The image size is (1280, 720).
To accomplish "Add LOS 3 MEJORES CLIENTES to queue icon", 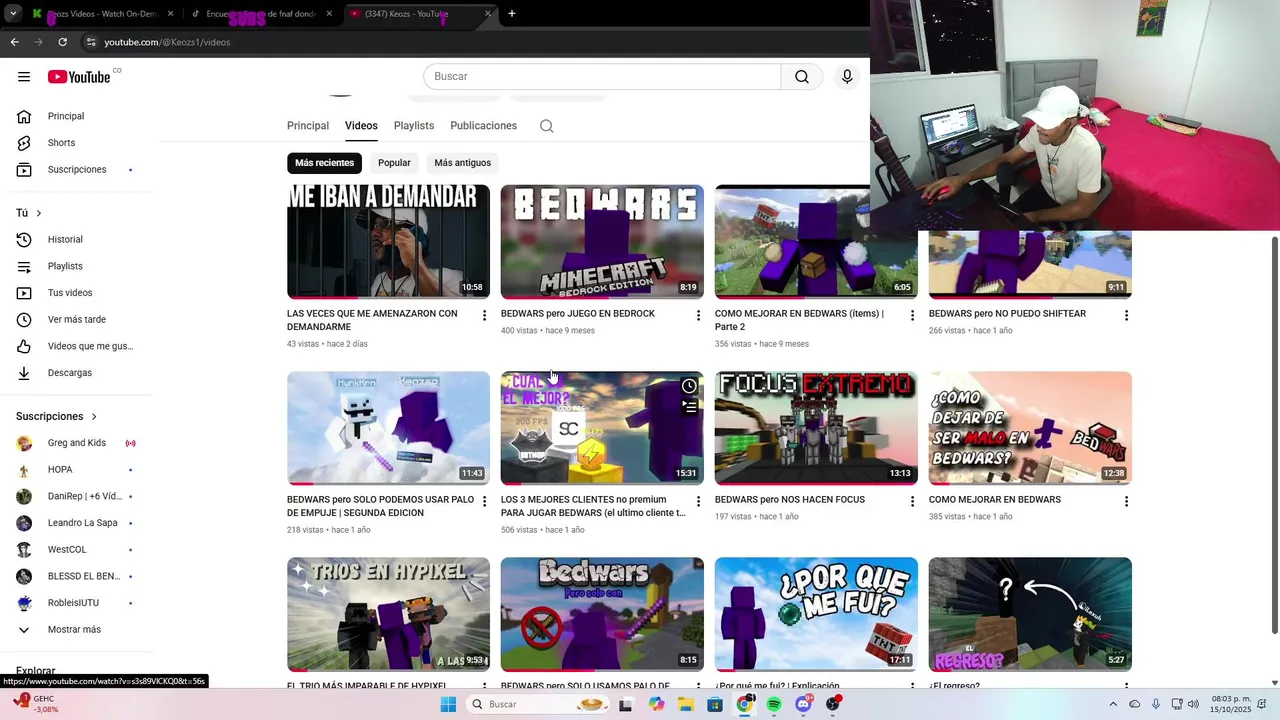I will [689, 407].
